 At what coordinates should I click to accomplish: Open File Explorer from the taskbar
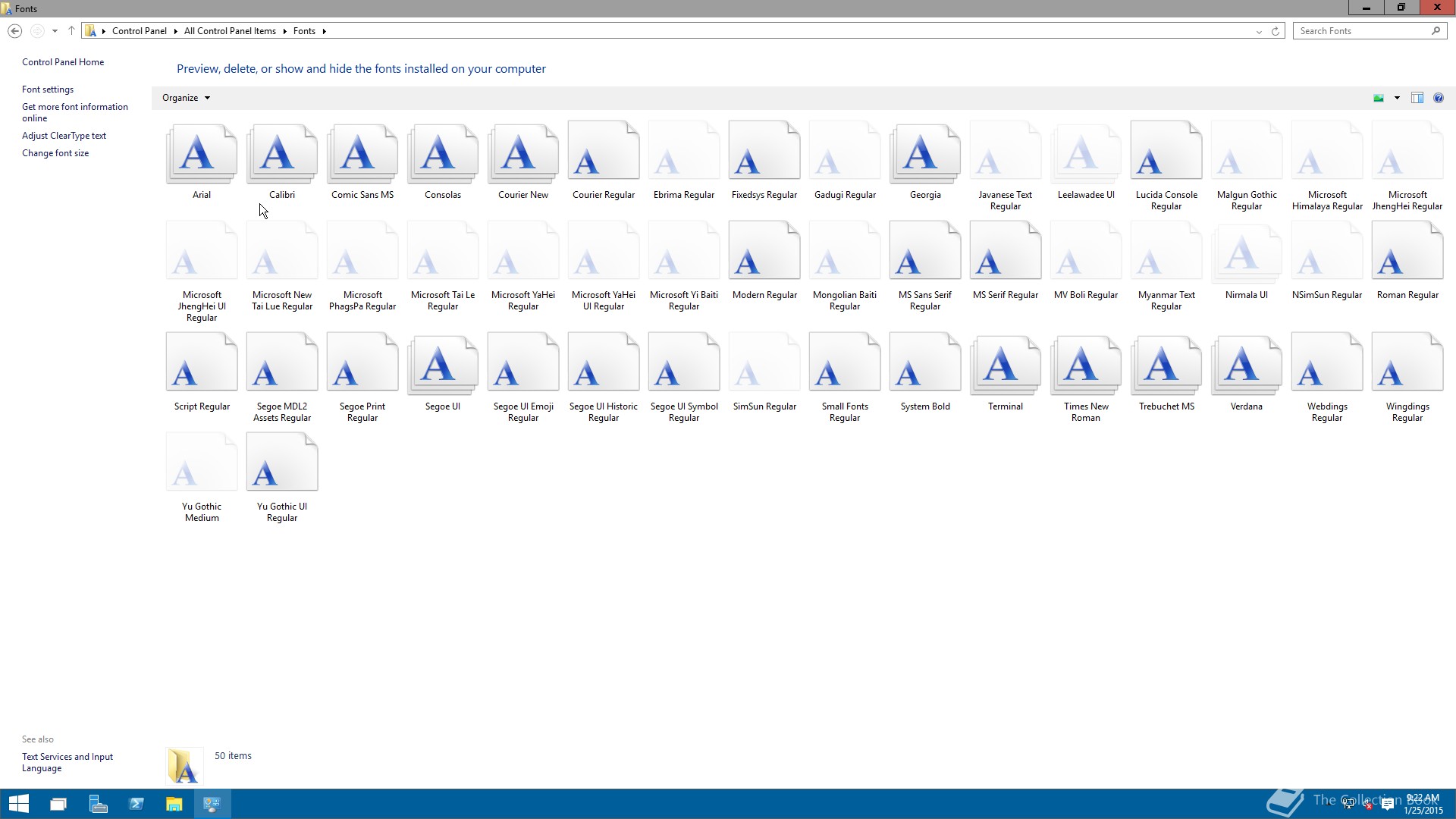click(174, 804)
